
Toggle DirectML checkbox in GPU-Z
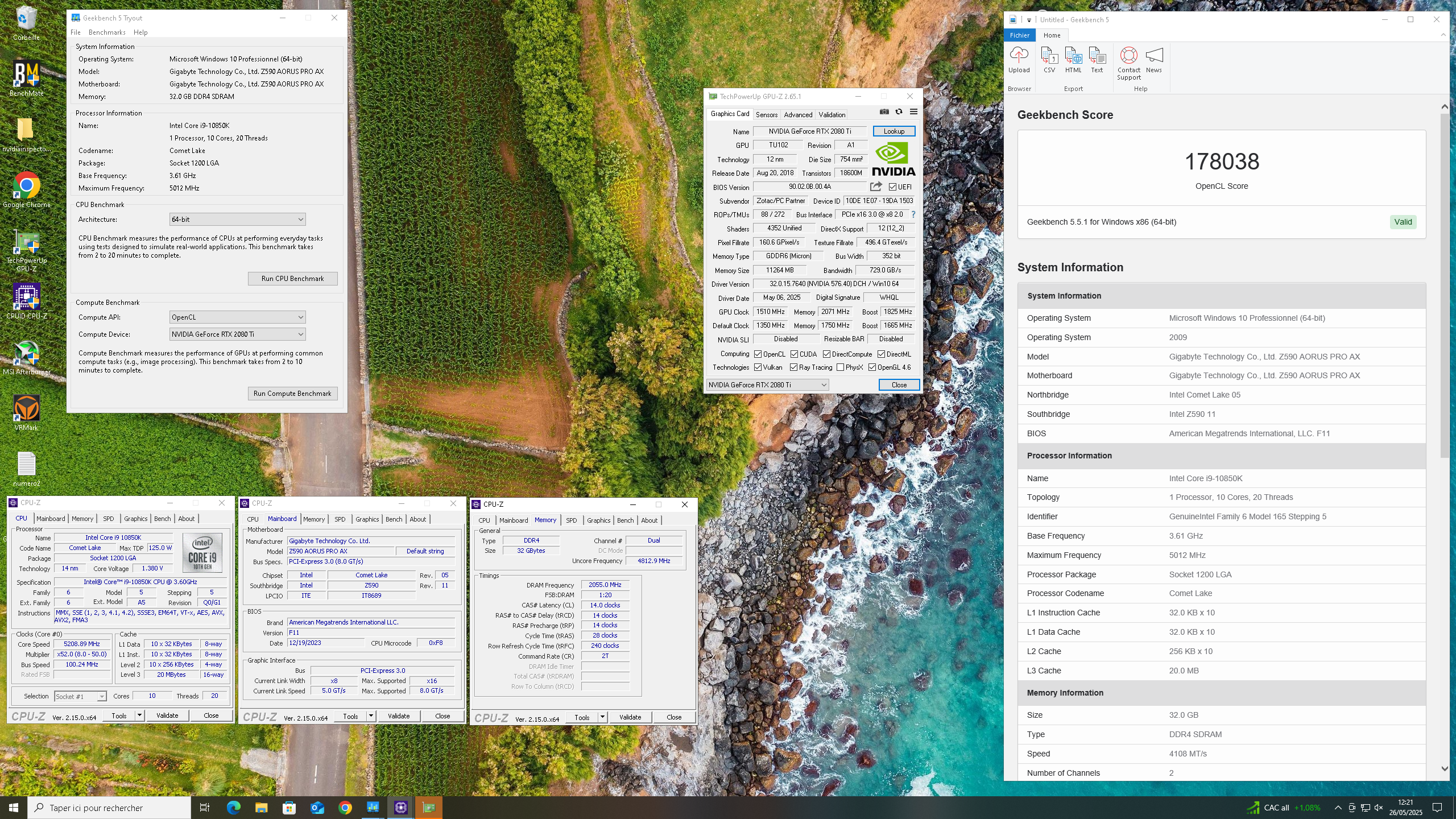click(881, 354)
